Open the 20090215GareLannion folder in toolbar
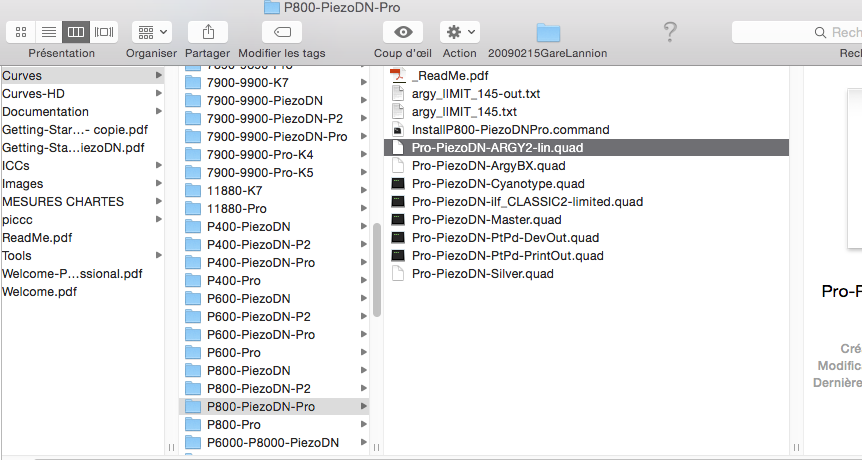This screenshot has height=460, width=862. point(547,32)
